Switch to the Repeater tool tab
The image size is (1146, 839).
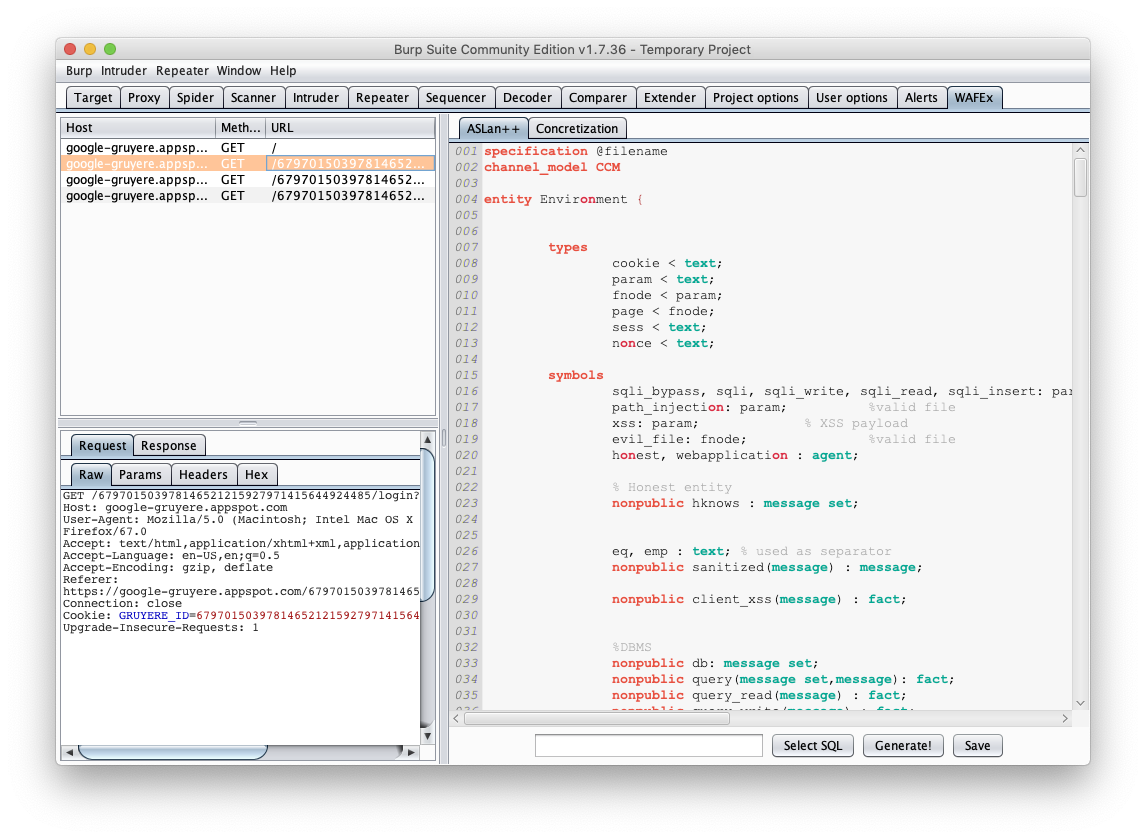click(x=382, y=98)
